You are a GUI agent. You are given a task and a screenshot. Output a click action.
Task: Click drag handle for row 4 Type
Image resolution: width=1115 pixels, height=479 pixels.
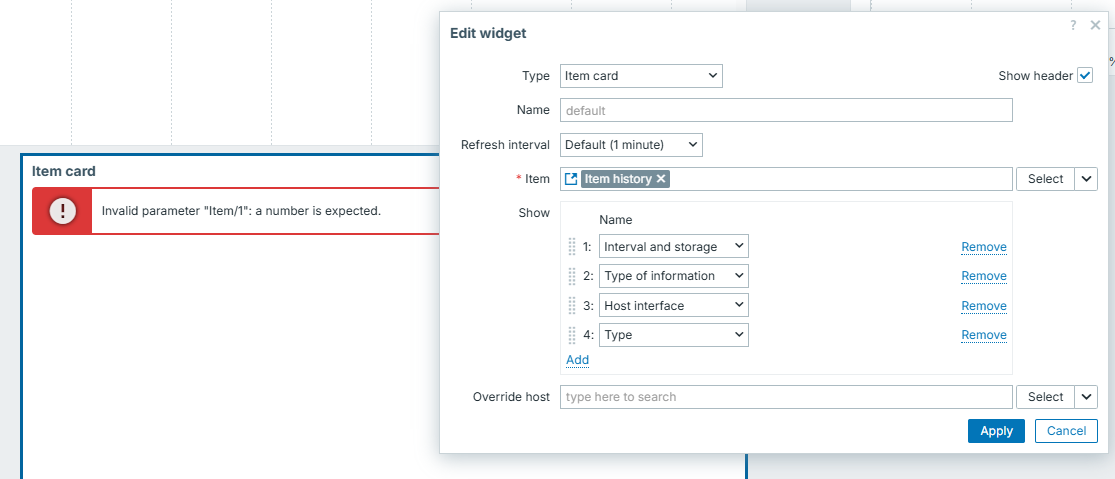coord(572,335)
